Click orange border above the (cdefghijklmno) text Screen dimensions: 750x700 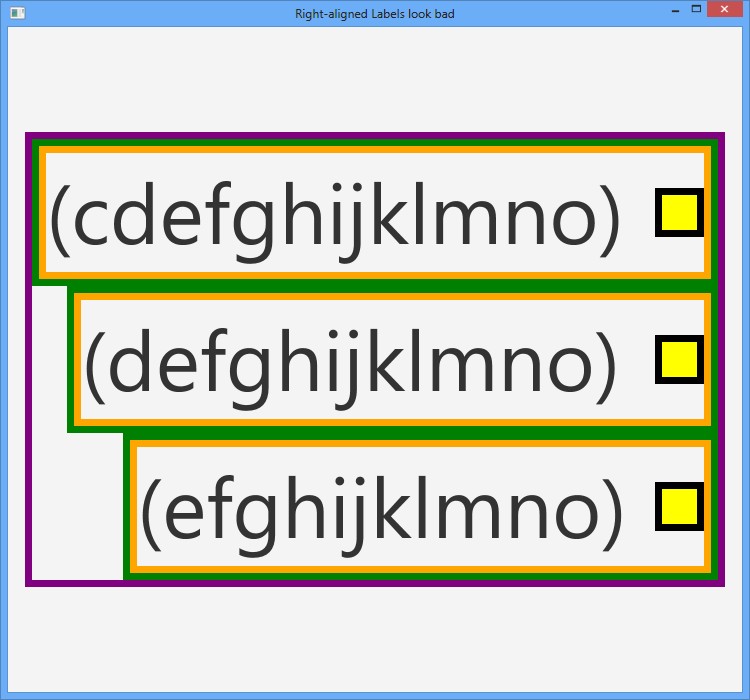coord(375,153)
